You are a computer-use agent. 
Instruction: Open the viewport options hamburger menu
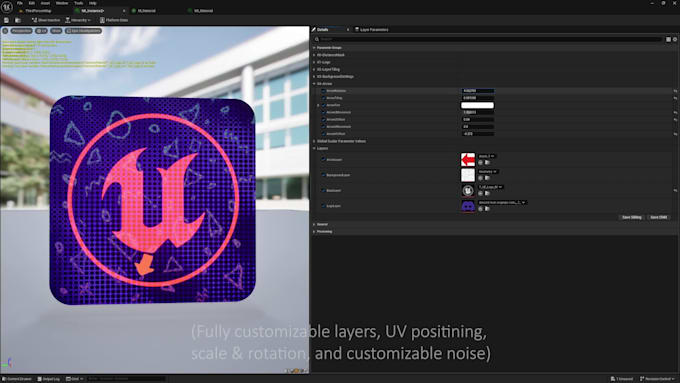click(5, 31)
